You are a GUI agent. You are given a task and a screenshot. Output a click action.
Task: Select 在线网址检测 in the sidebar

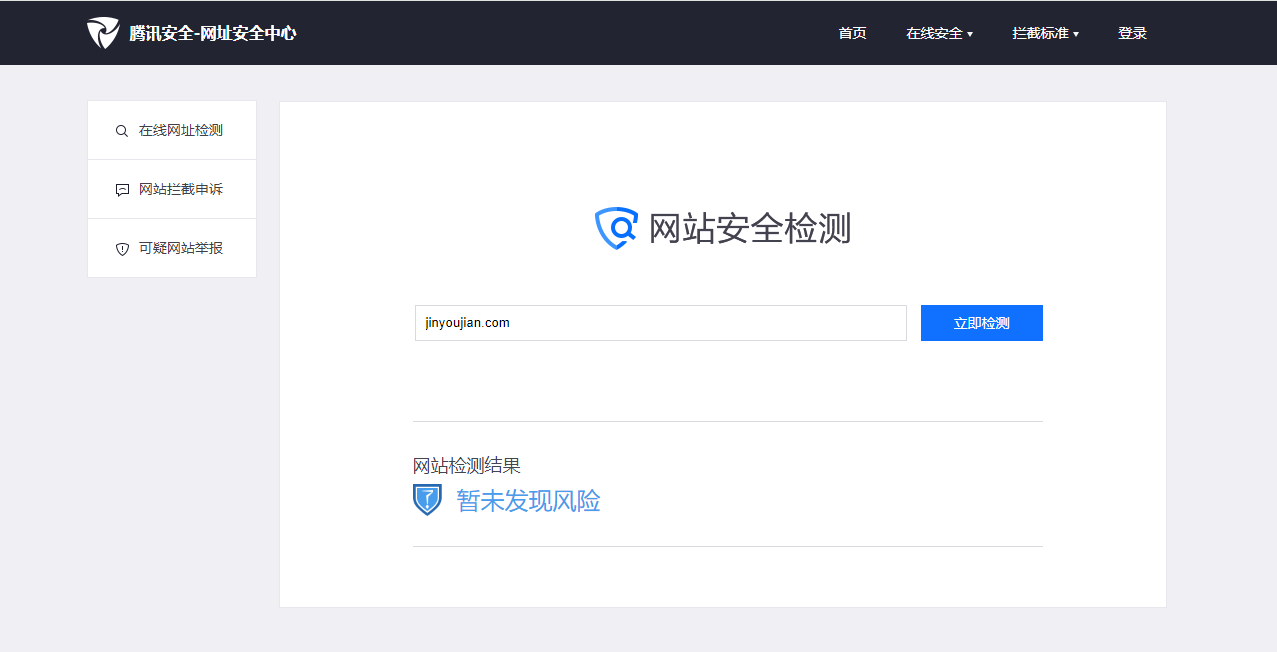point(172,130)
